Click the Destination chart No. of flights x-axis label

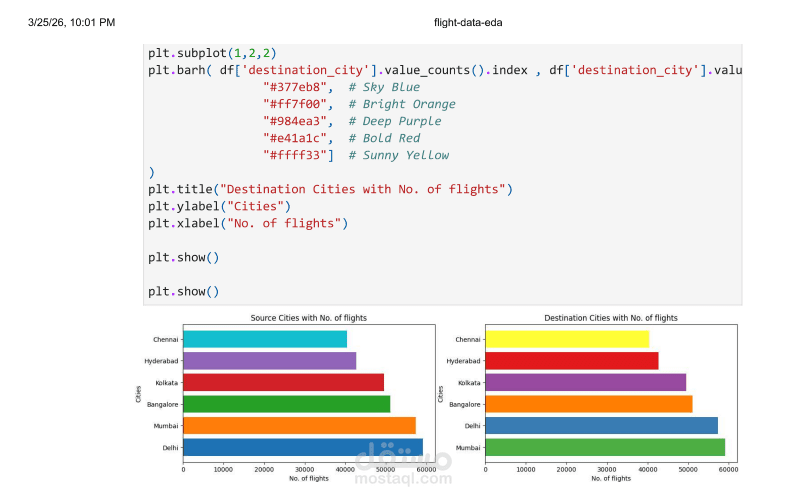(x=611, y=478)
